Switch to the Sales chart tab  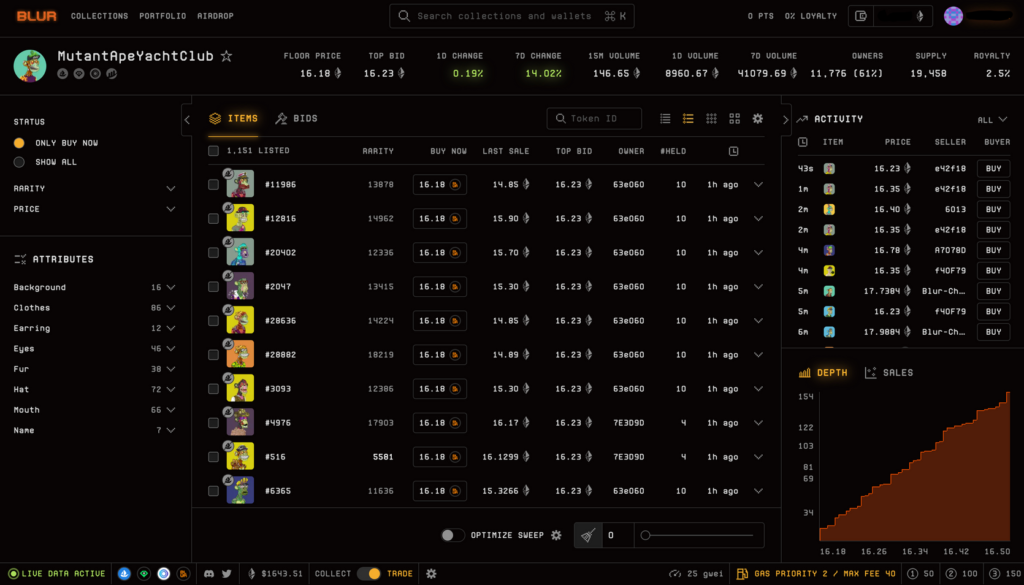tap(889, 372)
